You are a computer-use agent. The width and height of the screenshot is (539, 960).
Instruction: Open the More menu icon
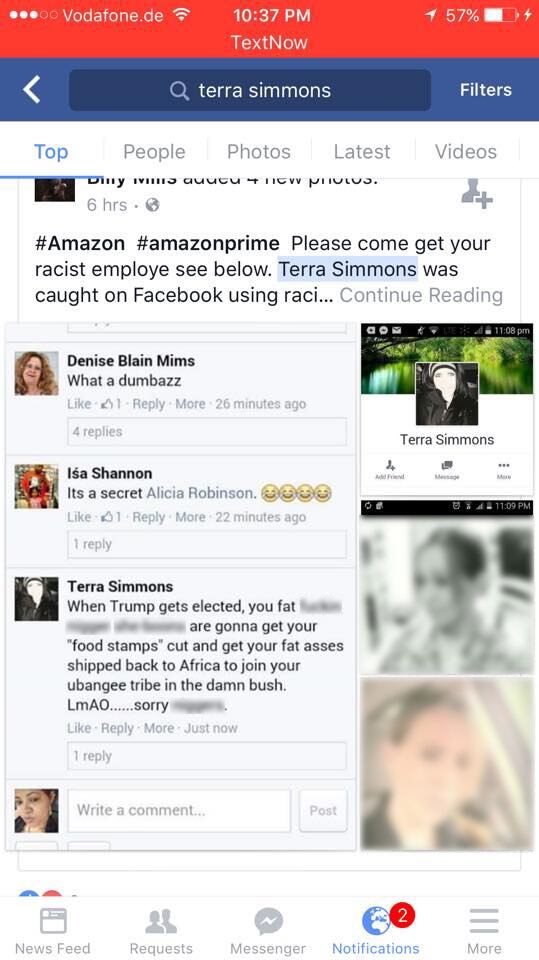point(484,921)
